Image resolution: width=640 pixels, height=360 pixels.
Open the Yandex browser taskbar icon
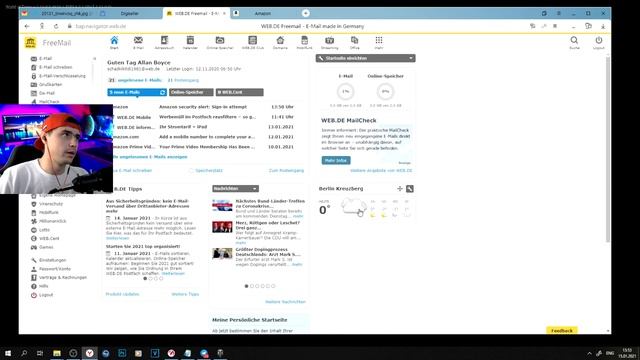(89, 353)
